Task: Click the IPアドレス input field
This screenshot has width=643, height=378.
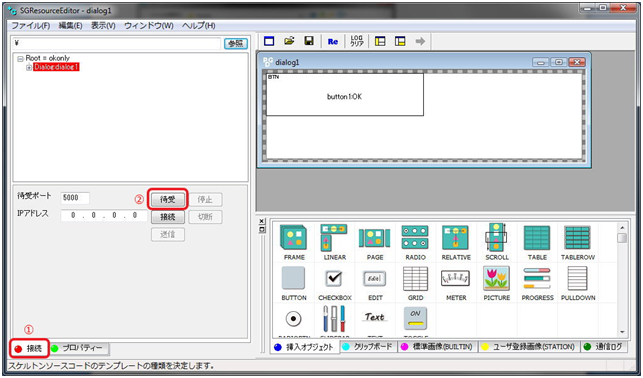Action: [104, 215]
